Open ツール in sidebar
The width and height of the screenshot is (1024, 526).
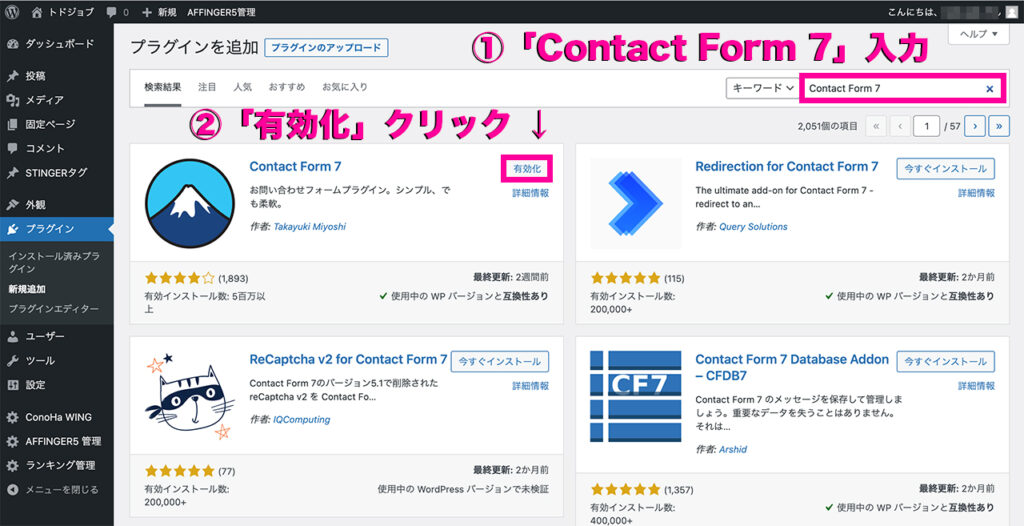click(57, 361)
